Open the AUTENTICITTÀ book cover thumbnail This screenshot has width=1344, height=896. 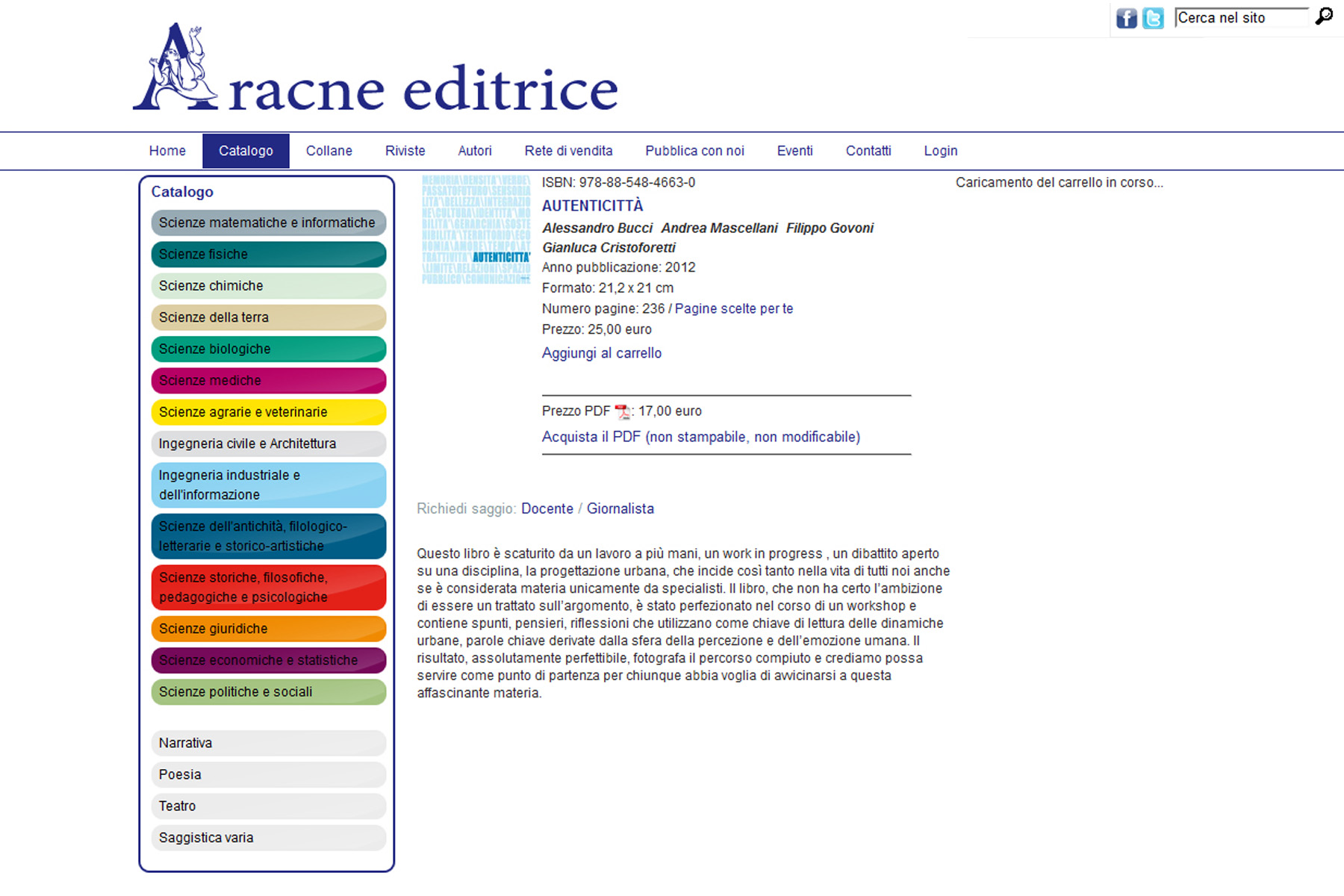click(x=476, y=230)
